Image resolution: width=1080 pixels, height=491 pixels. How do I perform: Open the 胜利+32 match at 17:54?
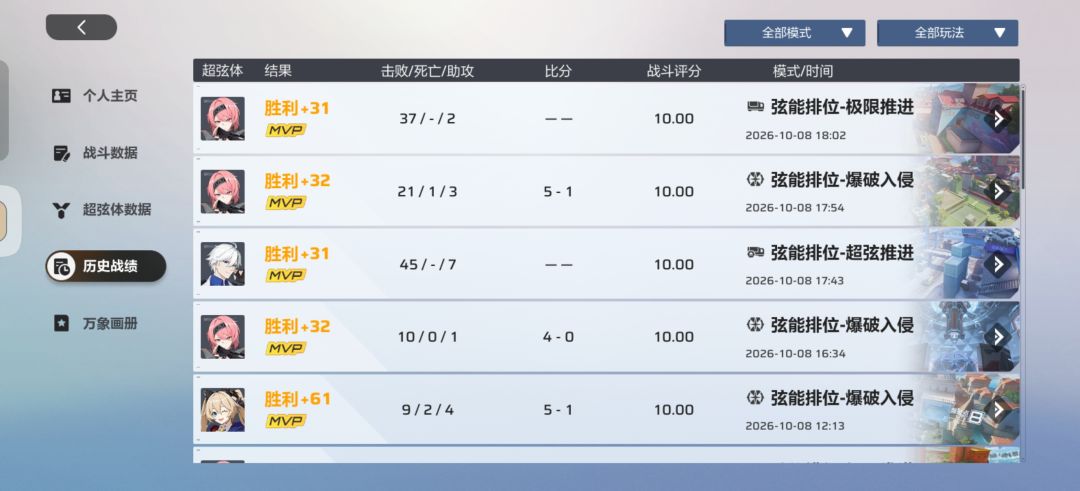click(606, 191)
